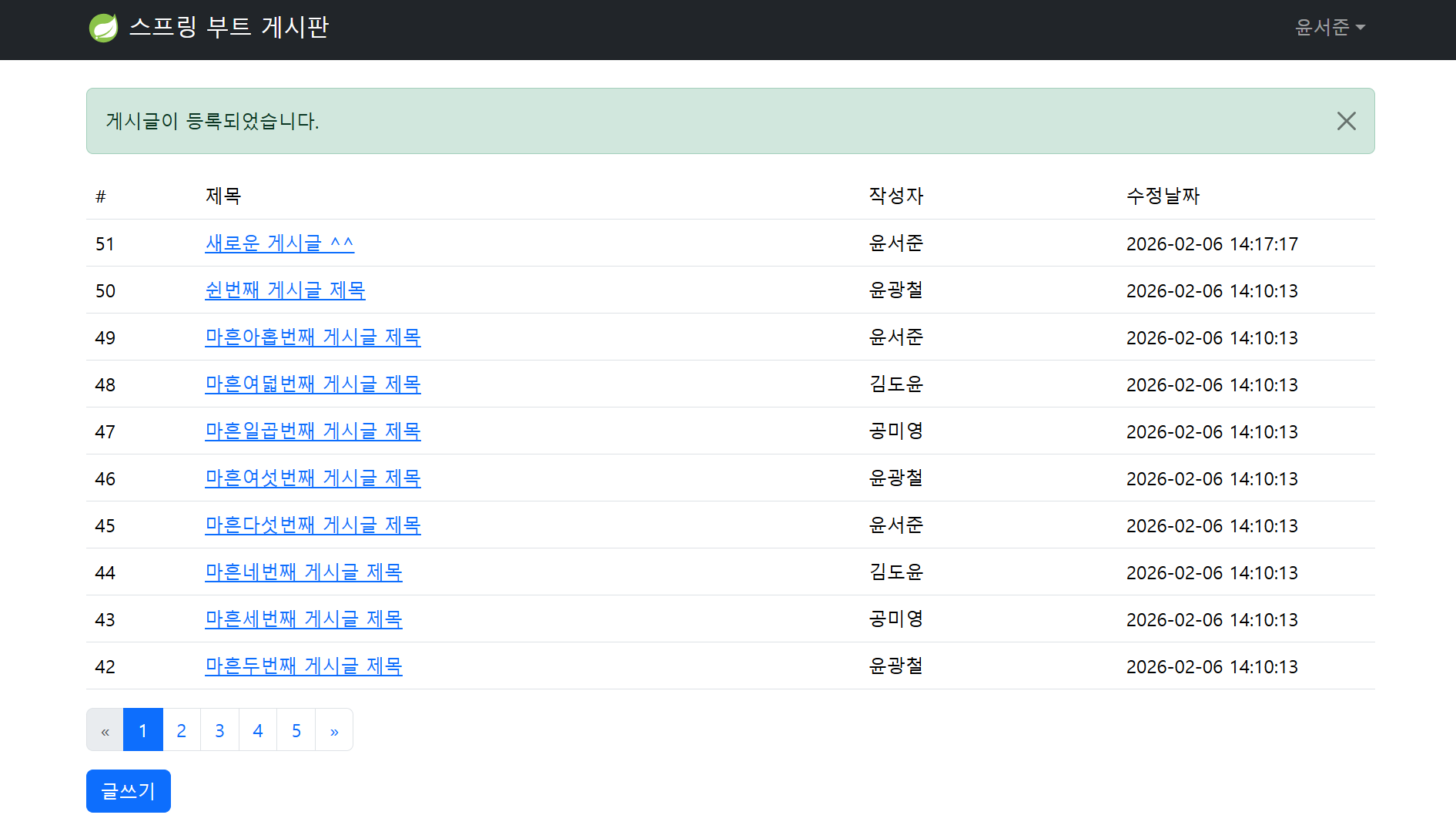Go to pagination page 2
Viewport: 1456px width, 825px height.
click(x=182, y=730)
